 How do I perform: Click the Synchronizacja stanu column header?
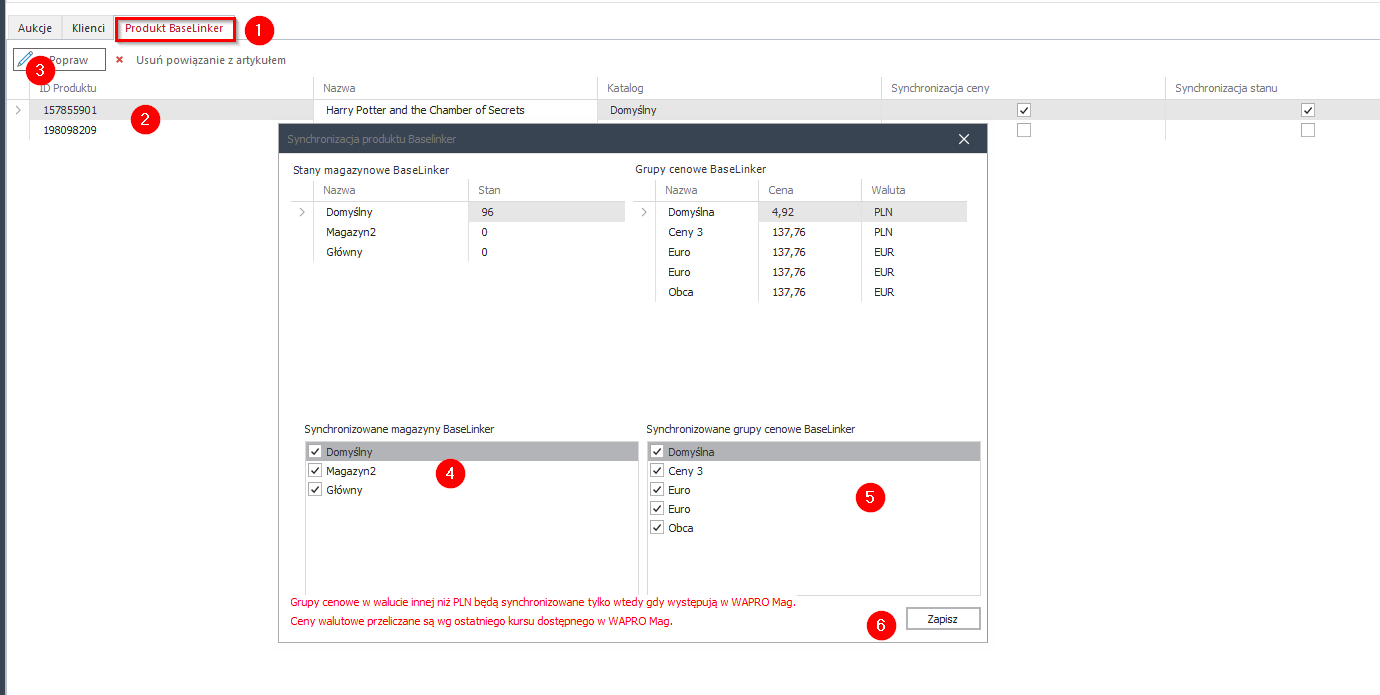[x=1272, y=88]
